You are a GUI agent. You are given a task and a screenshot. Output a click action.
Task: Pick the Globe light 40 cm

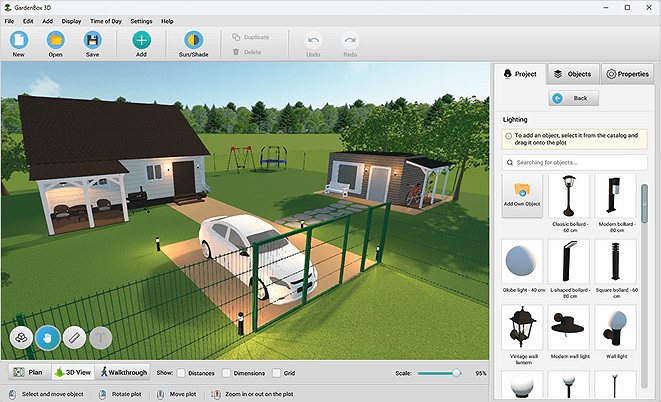coord(522,262)
